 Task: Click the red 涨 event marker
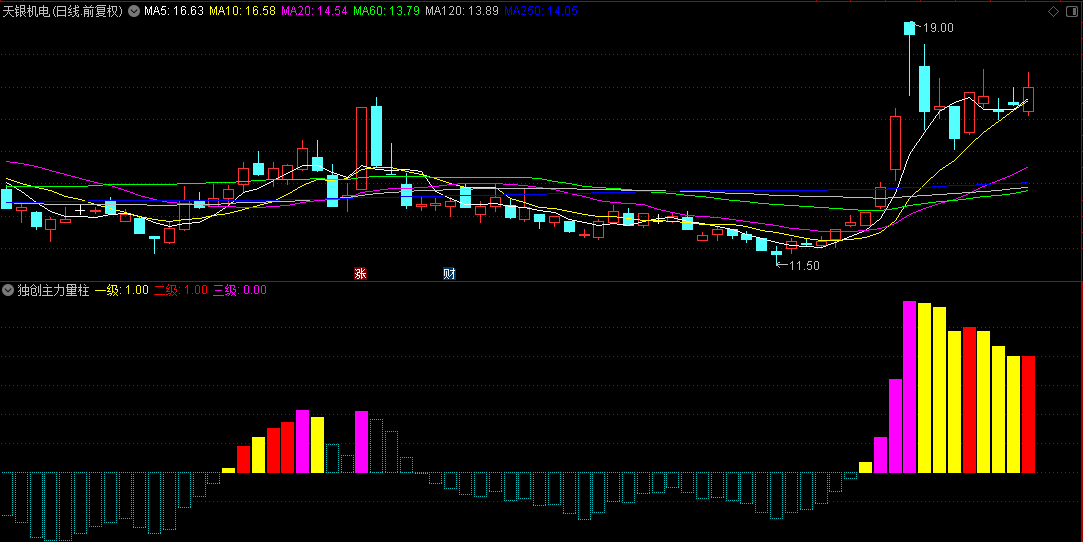[x=360, y=273]
